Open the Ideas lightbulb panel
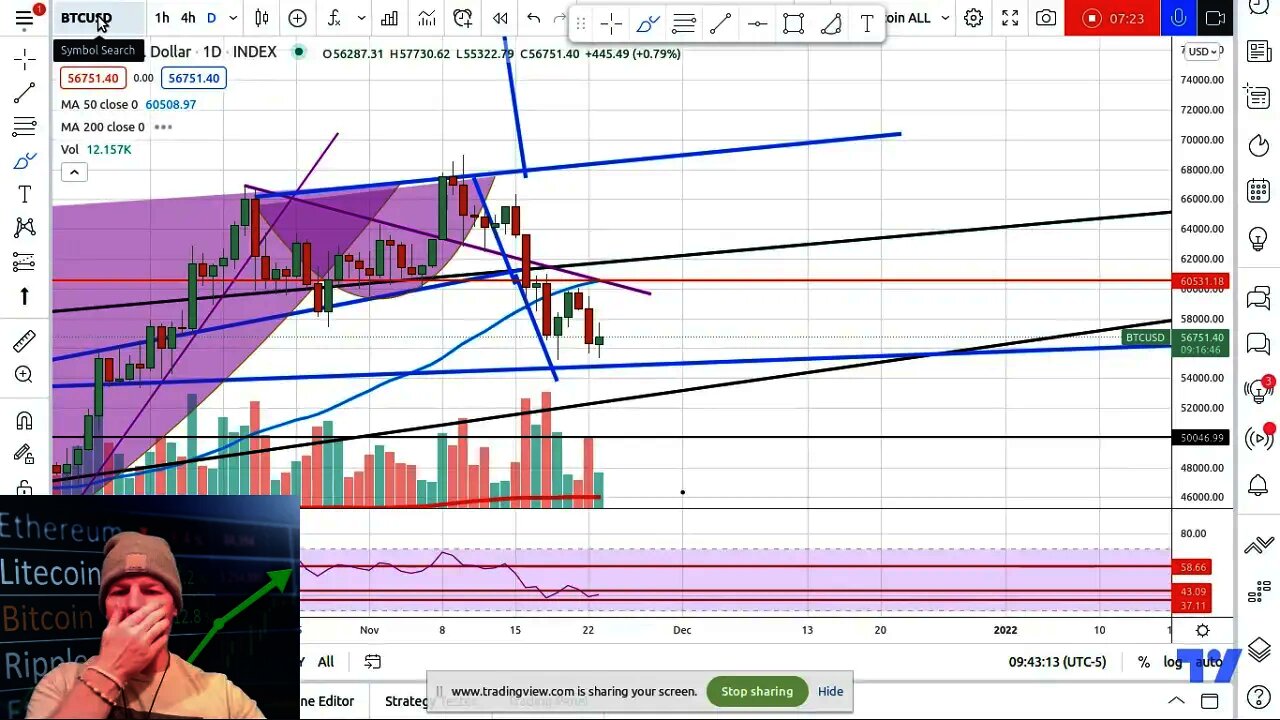Screen dimensions: 1280x720 (1259, 238)
